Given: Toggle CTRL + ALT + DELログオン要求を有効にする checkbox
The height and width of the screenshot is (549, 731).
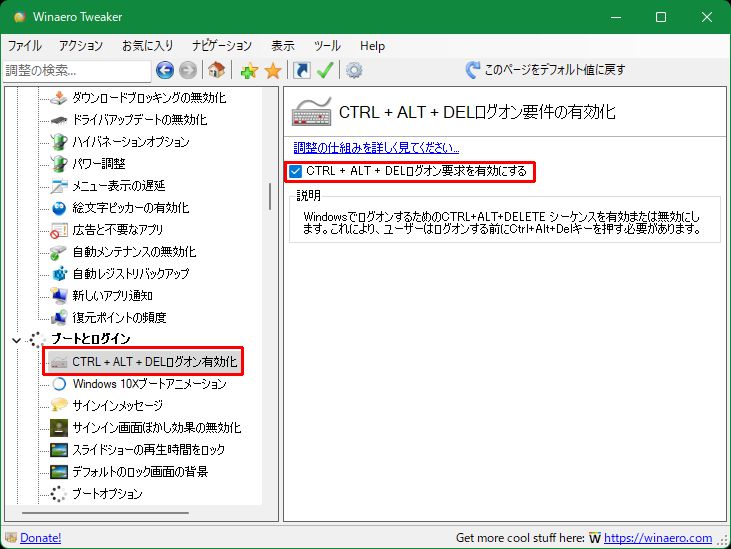Looking at the screenshot, I should click(296, 172).
